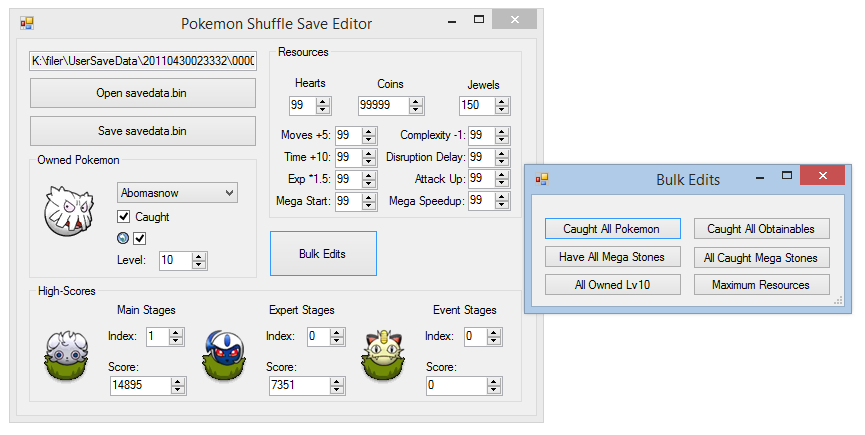
Task: Click the Meowth Event Stages icon
Action: click(383, 355)
